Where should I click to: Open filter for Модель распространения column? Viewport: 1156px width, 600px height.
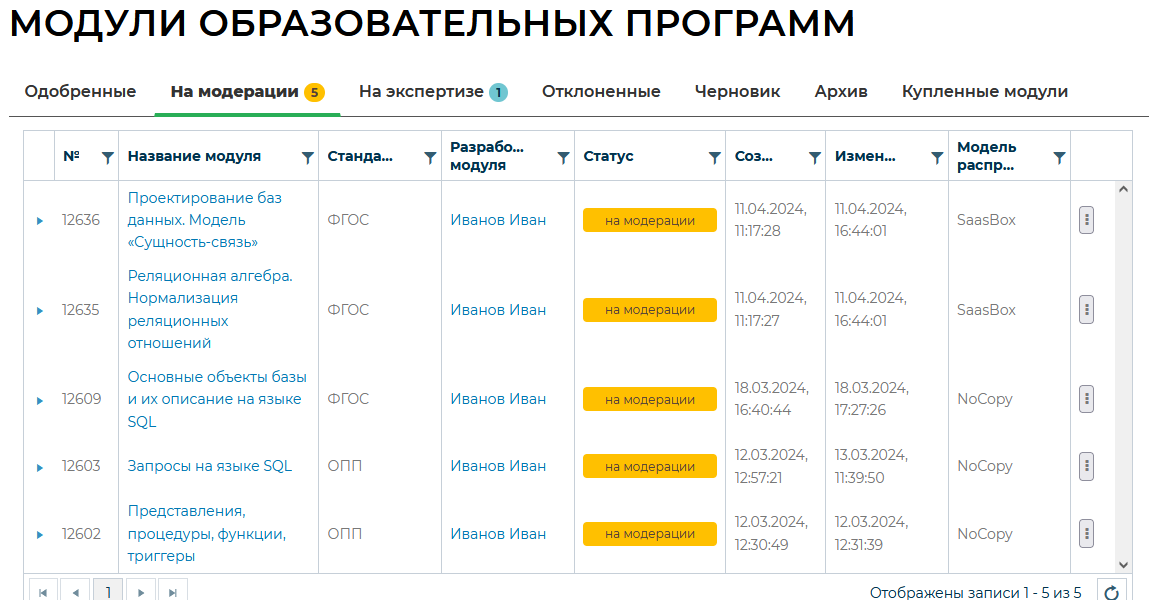1059,157
